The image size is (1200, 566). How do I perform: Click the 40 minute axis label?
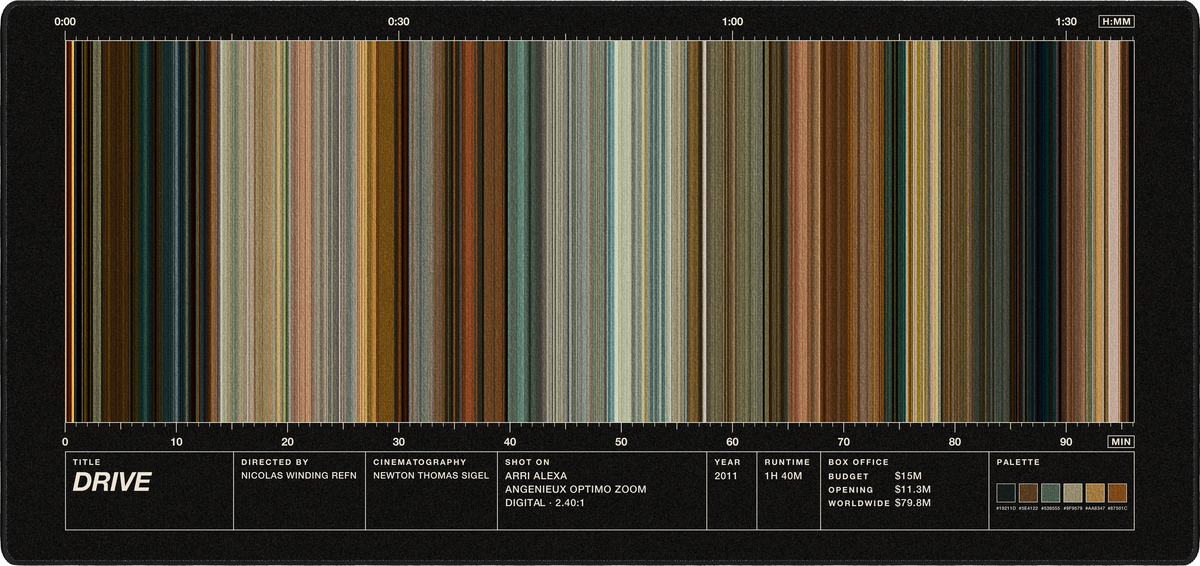[510, 442]
